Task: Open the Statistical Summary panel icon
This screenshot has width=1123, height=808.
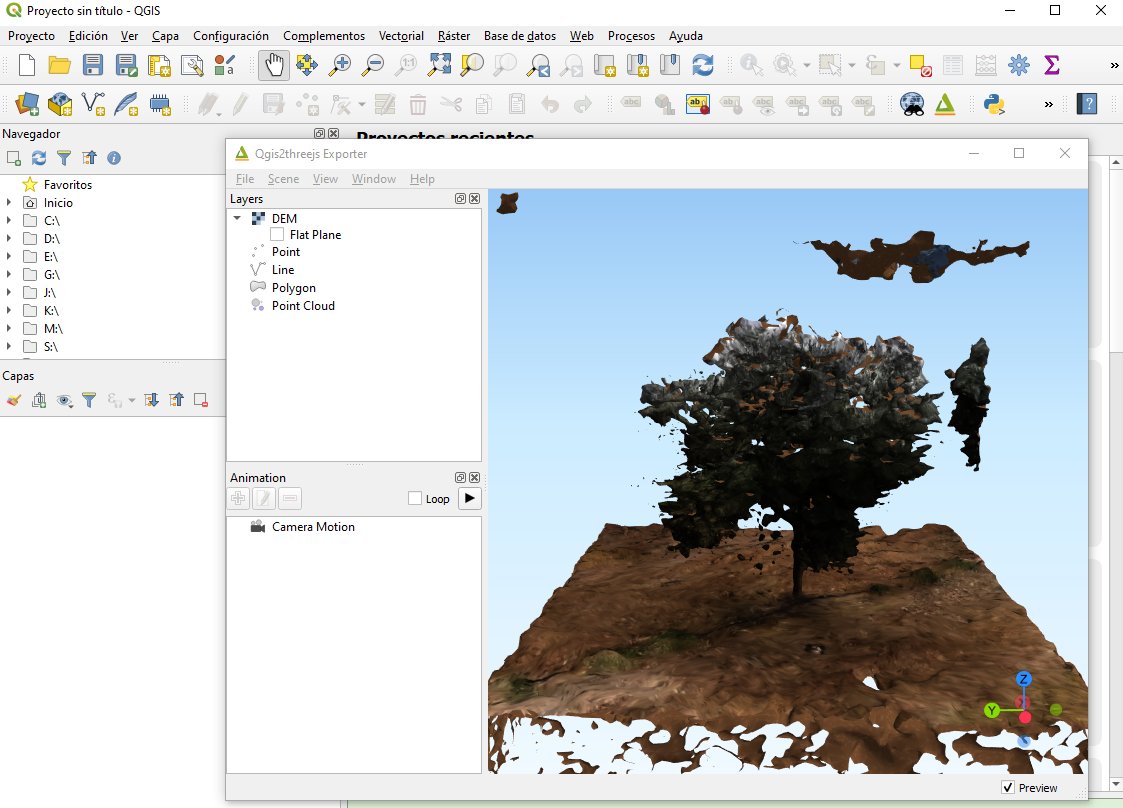Action: (1051, 64)
